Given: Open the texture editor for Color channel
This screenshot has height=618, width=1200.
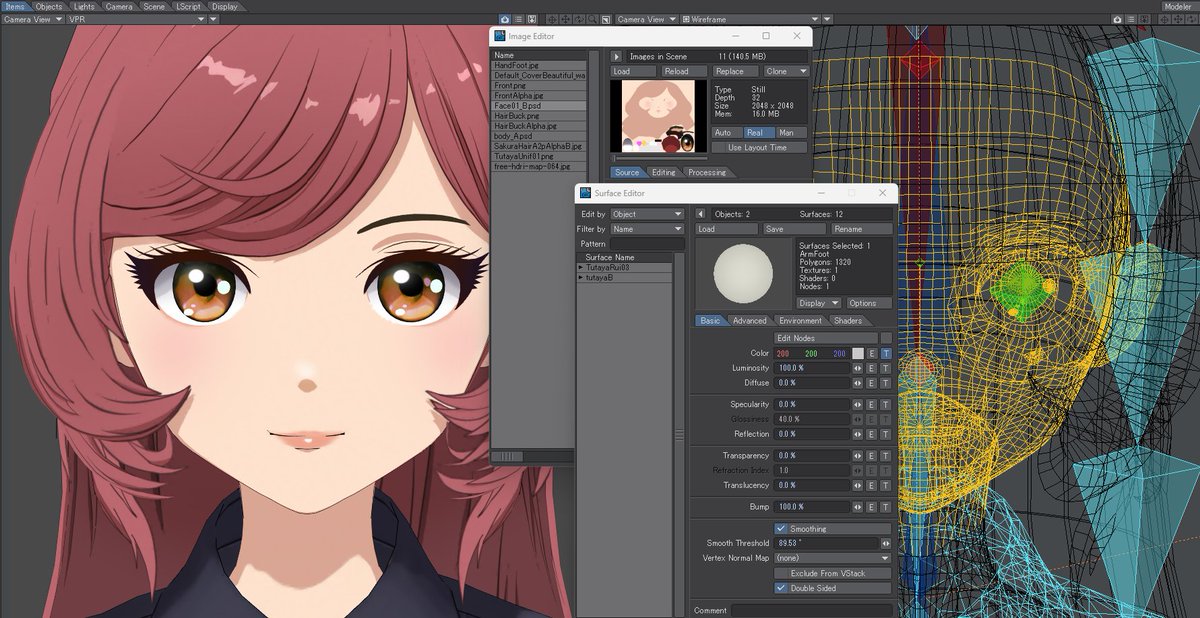Looking at the screenshot, I should coord(886,353).
